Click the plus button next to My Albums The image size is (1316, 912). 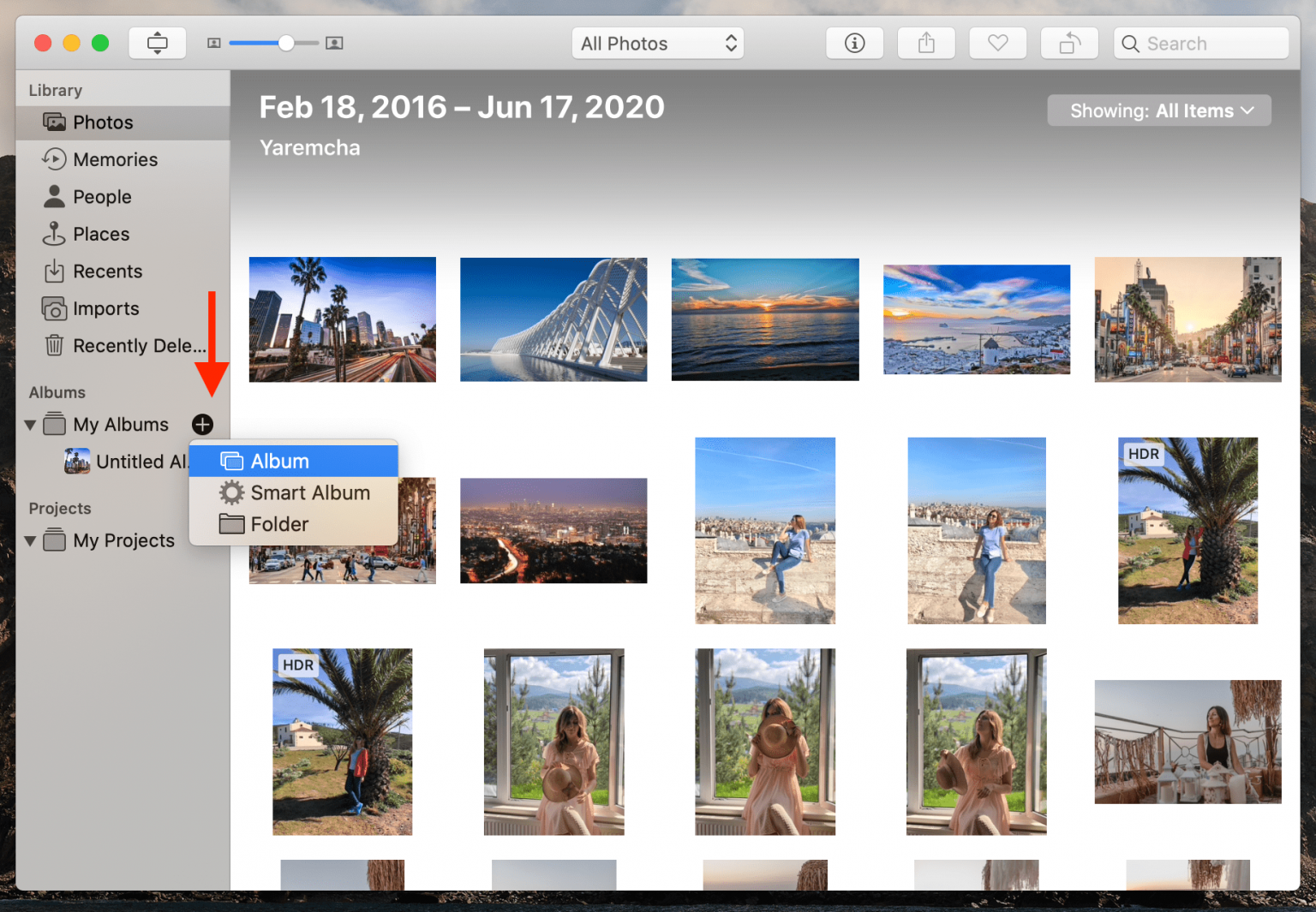tap(202, 424)
